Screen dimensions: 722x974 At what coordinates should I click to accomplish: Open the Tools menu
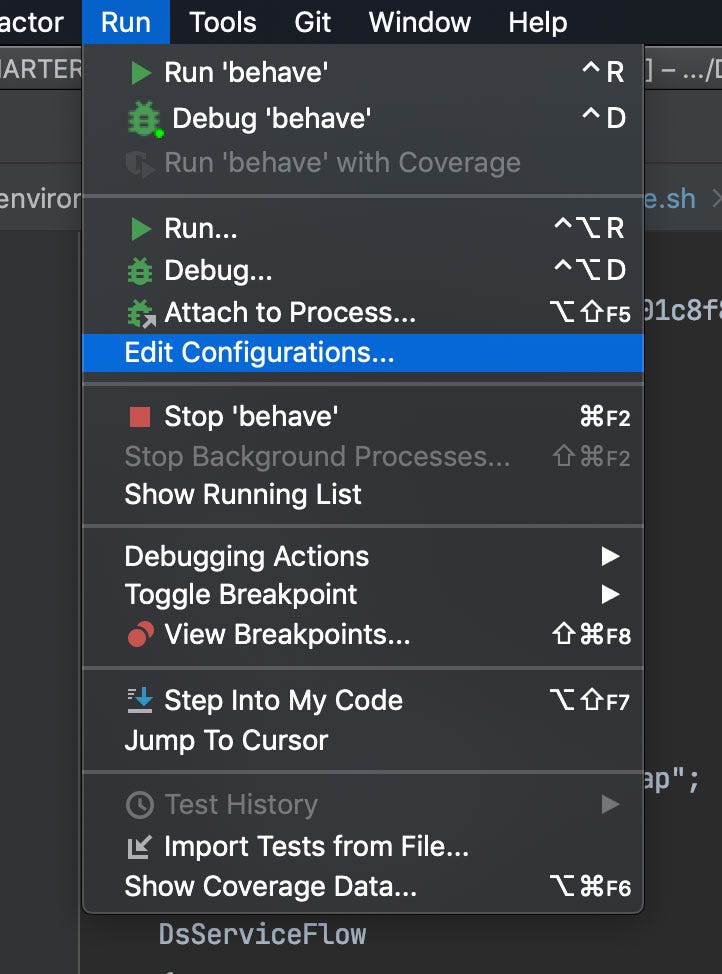pos(221,22)
